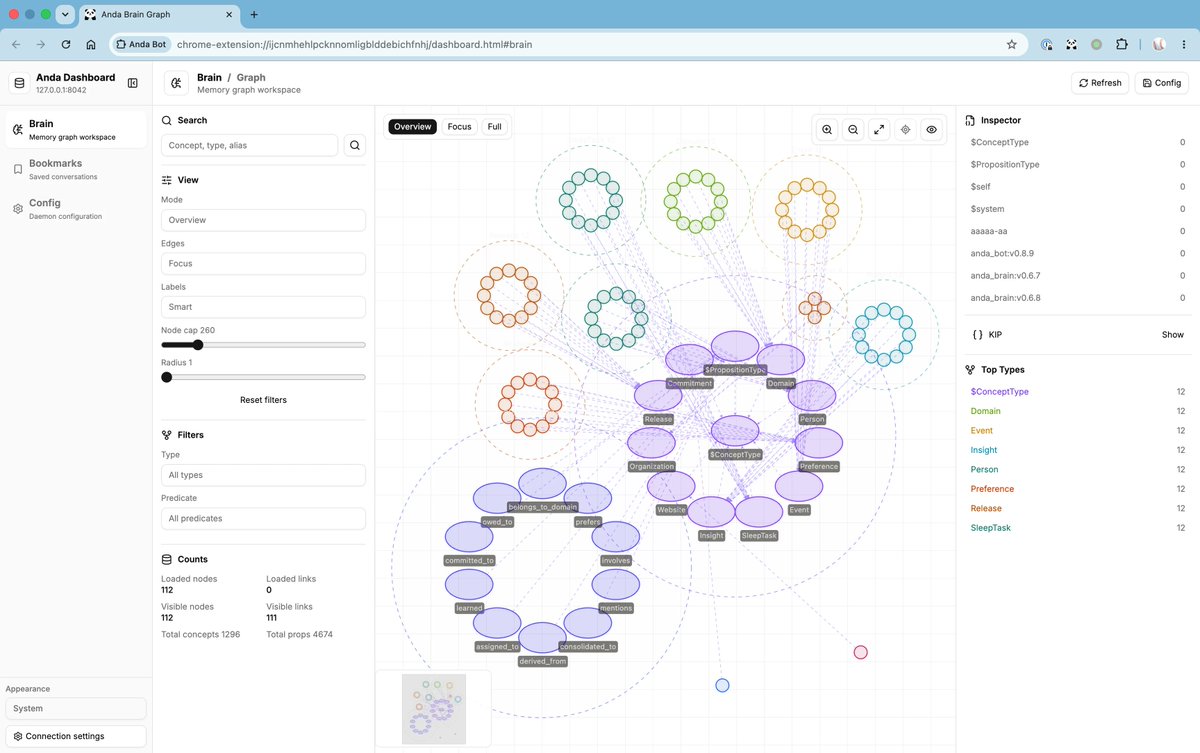The width and height of the screenshot is (1200, 753).
Task: Open the Edges dropdown showing Focus
Action: (x=263, y=264)
